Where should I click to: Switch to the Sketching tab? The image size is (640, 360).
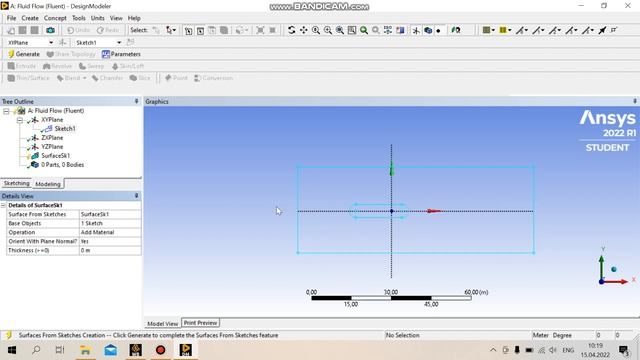click(16, 184)
